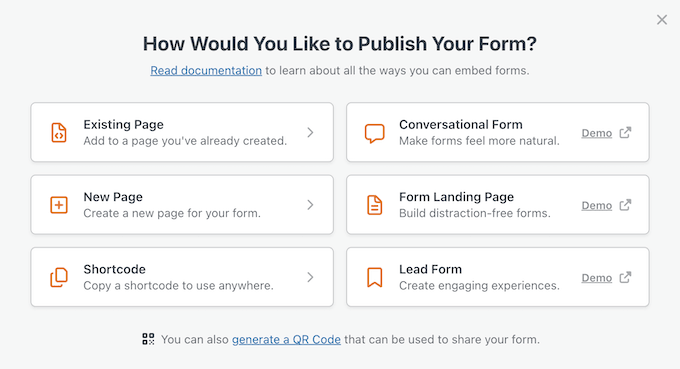Click the Lead Form bookmark icon
The height and width of the screenshot is (369, 680).
click(374, 277)
